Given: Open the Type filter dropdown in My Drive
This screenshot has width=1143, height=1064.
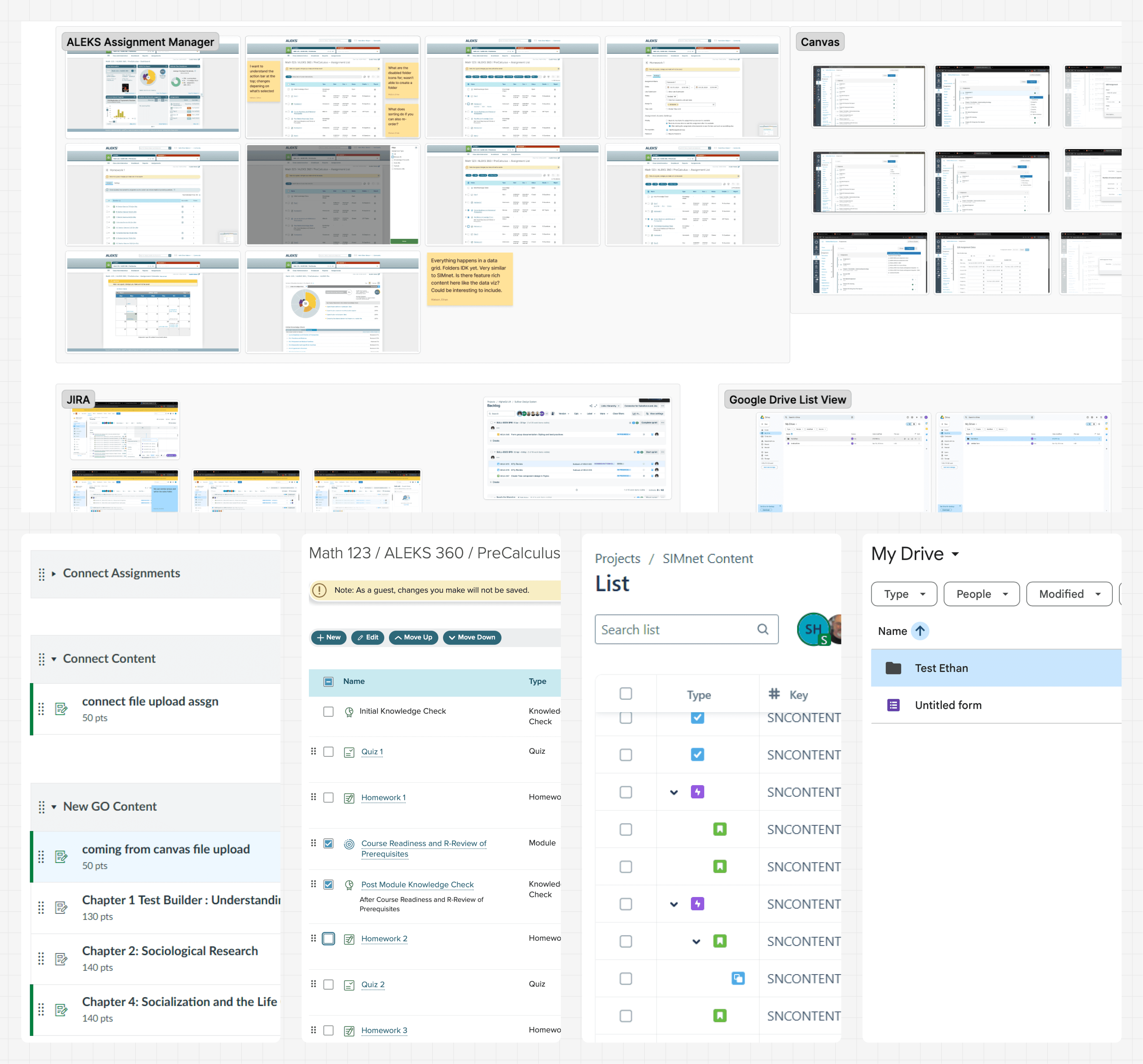Looking at the screenshot, I should [903, 594].
